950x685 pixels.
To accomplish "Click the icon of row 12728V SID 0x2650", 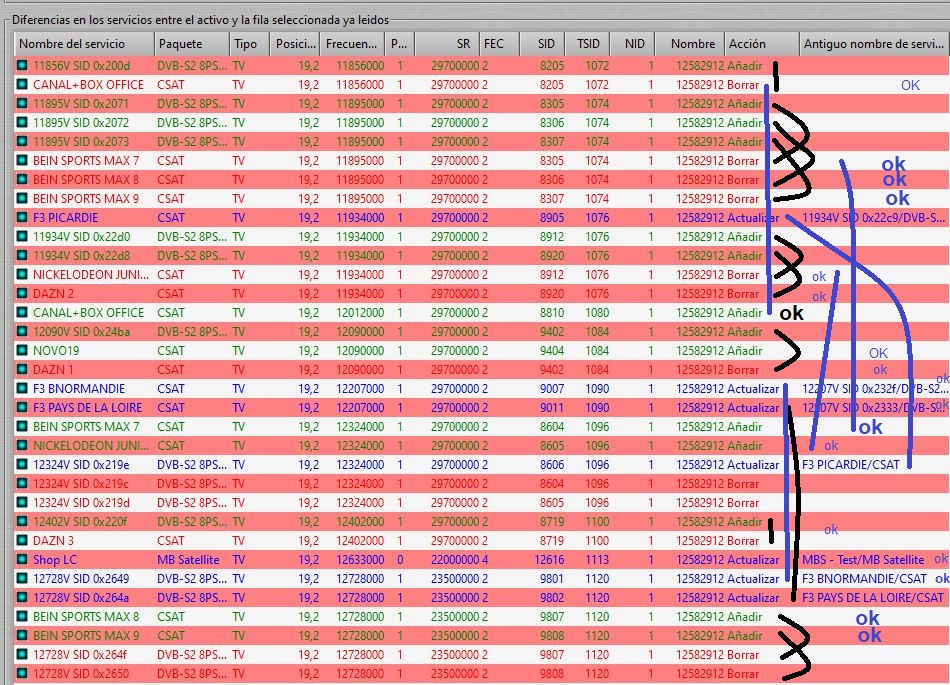I will tap(22, 673).
